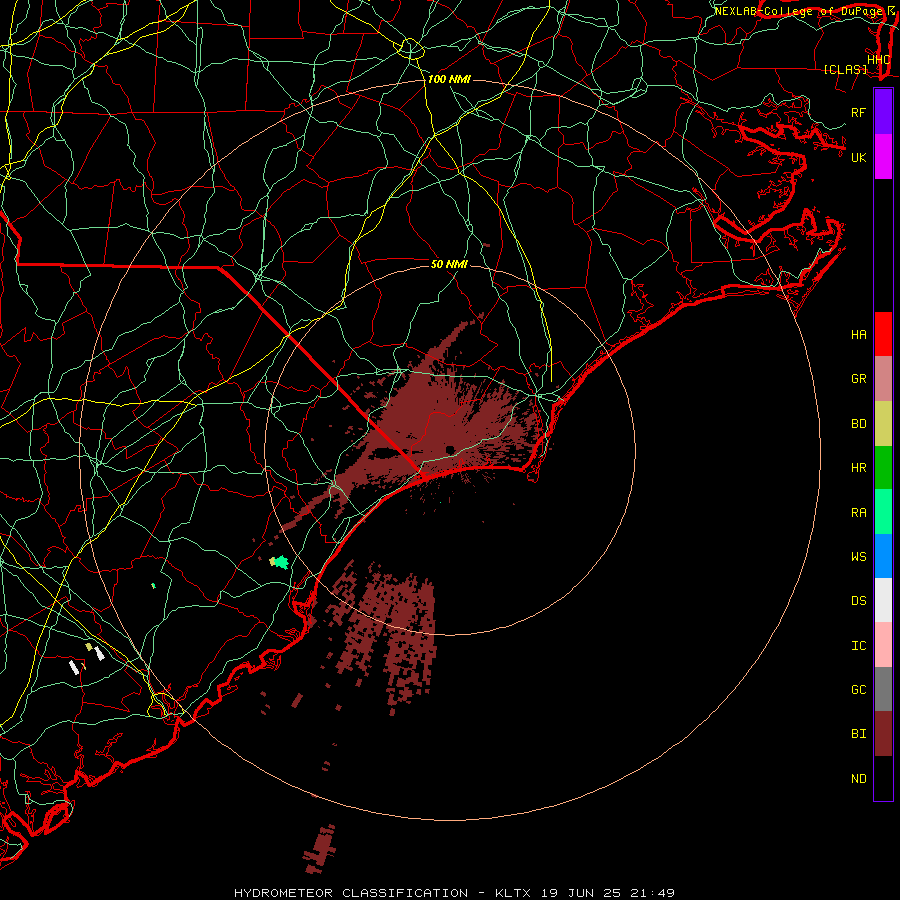
Task: Click the RF legend label
Action: pos(859,112)
